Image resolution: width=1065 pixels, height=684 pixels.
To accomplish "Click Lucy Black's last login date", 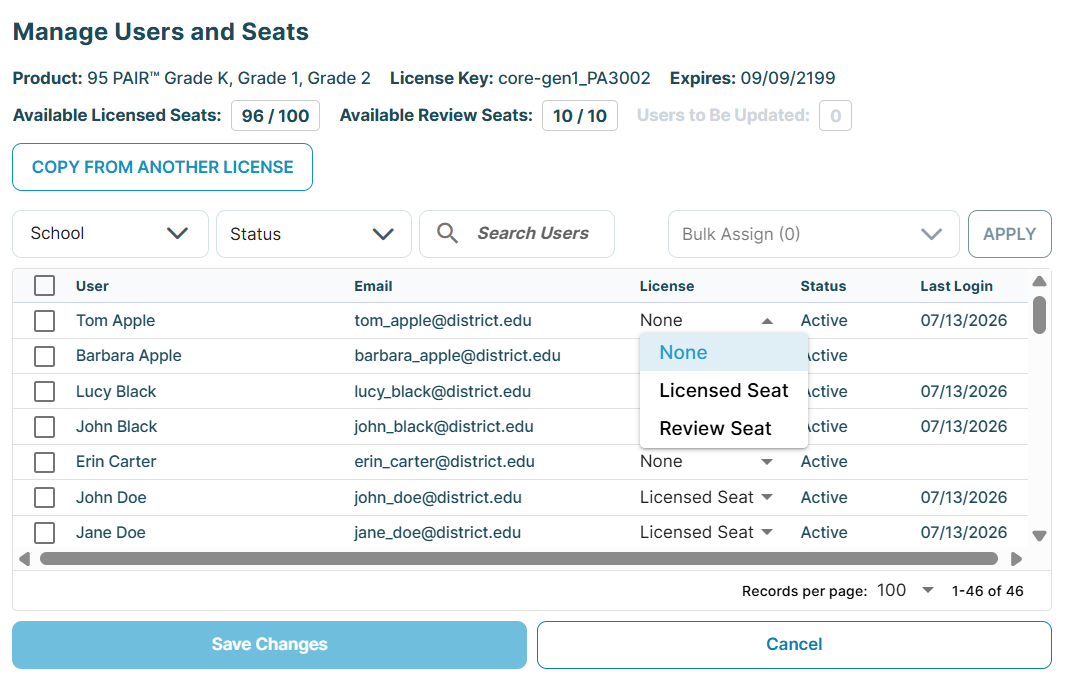I will (x=964, y=391).
